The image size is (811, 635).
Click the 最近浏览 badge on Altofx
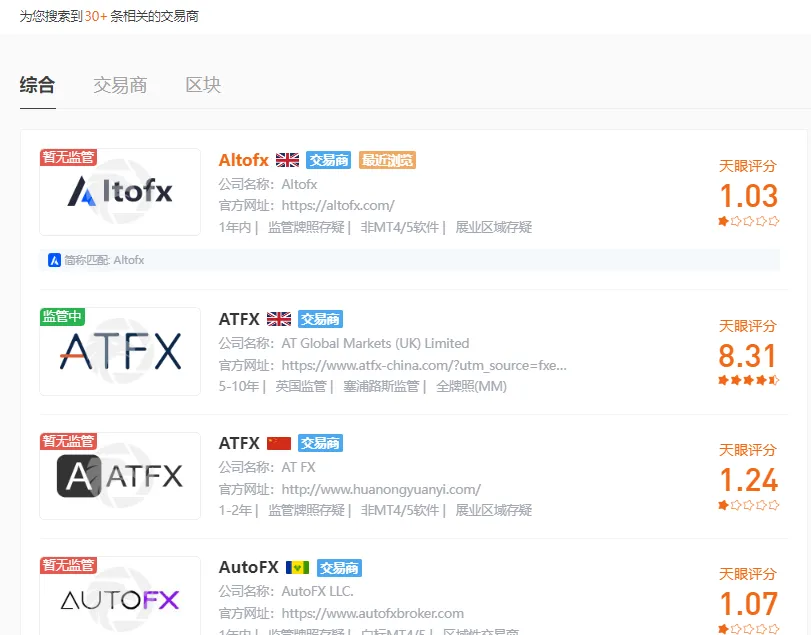[387, 160]
